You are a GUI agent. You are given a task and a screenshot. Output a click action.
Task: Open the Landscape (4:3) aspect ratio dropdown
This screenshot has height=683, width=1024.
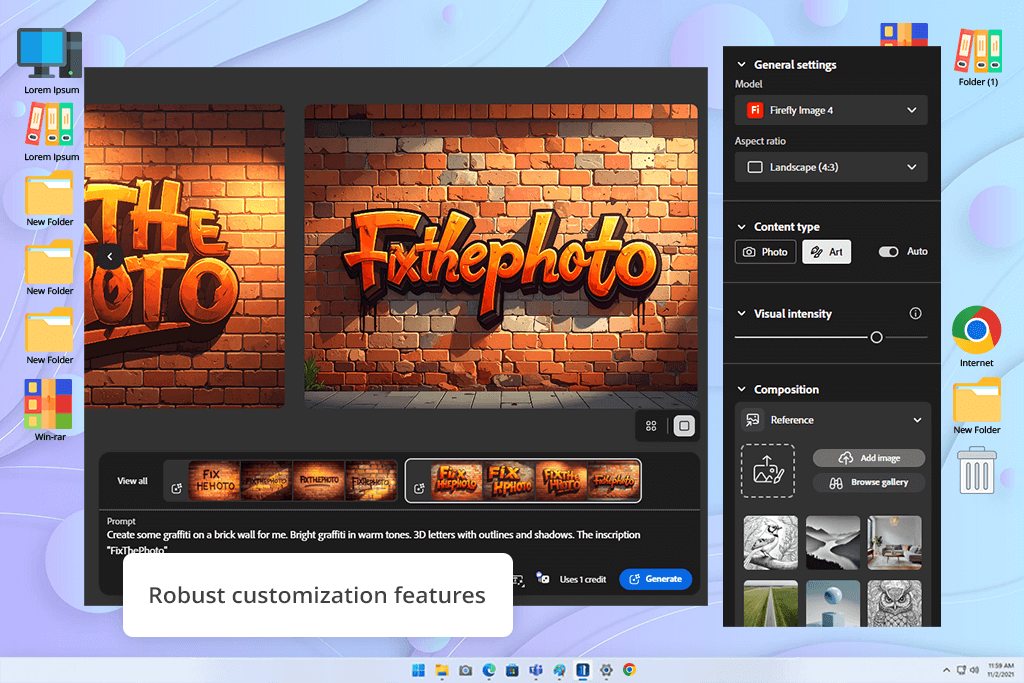831,167
